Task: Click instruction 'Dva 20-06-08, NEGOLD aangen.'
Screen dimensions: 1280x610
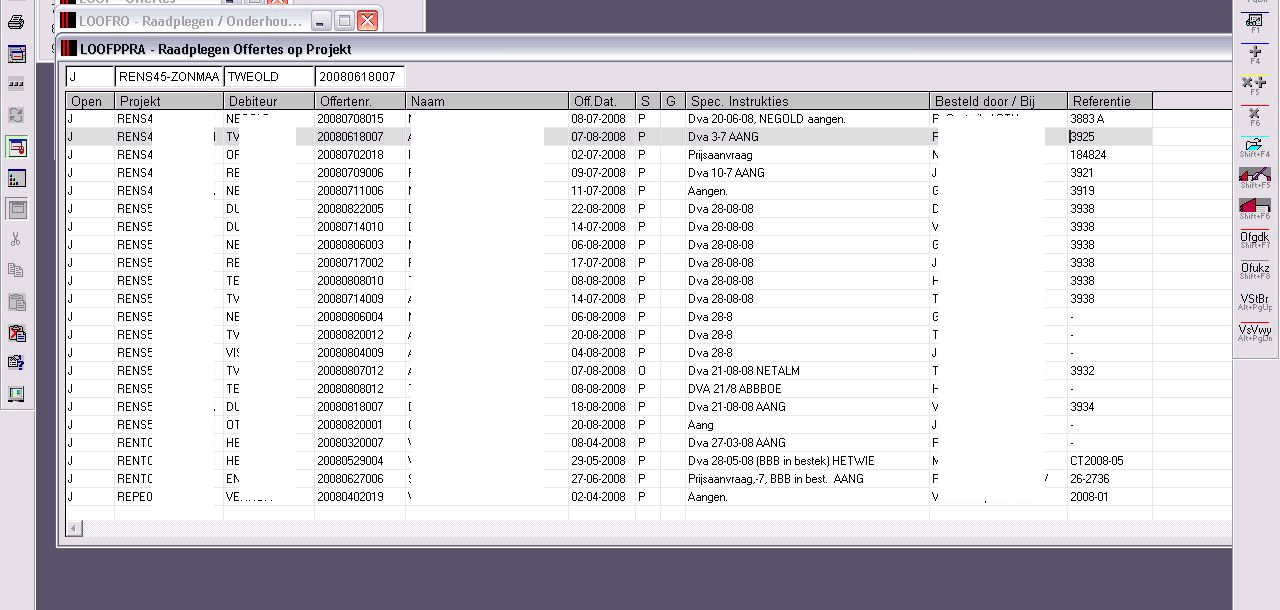Action: coord(767,119)
